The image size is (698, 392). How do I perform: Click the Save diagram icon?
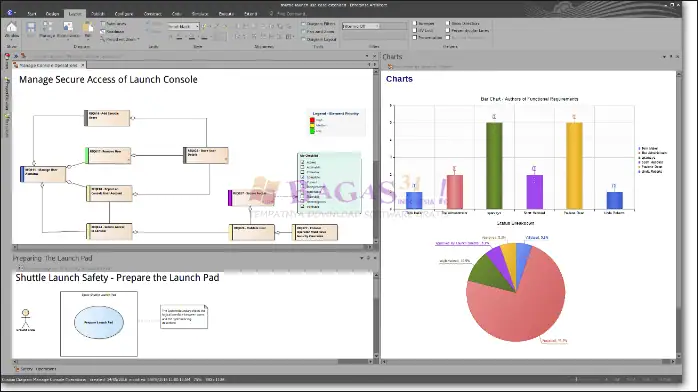point(31,28)
